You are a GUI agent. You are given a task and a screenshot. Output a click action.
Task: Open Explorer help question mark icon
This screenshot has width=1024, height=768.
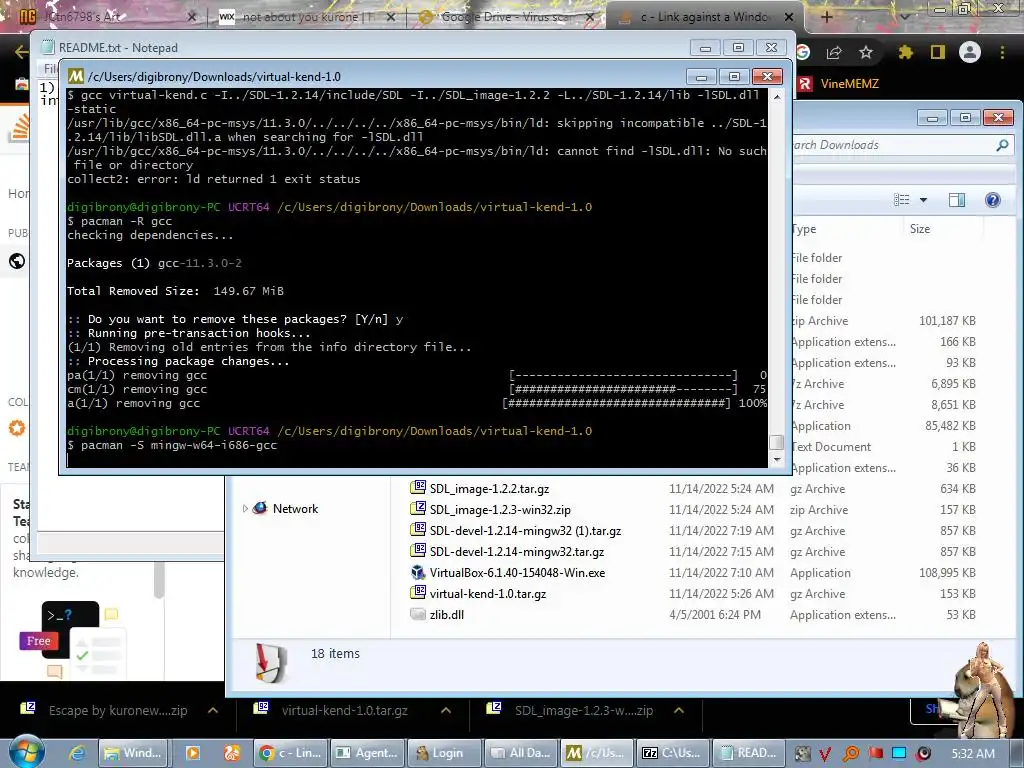(993, 200)
